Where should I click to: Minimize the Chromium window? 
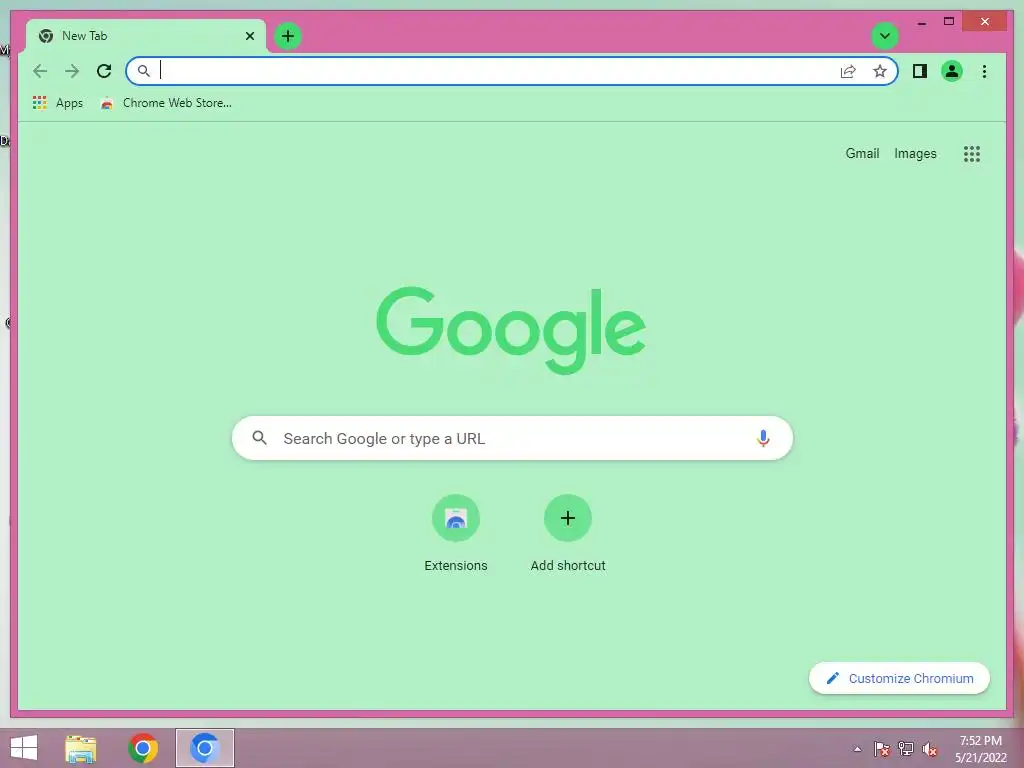(921, 22)
